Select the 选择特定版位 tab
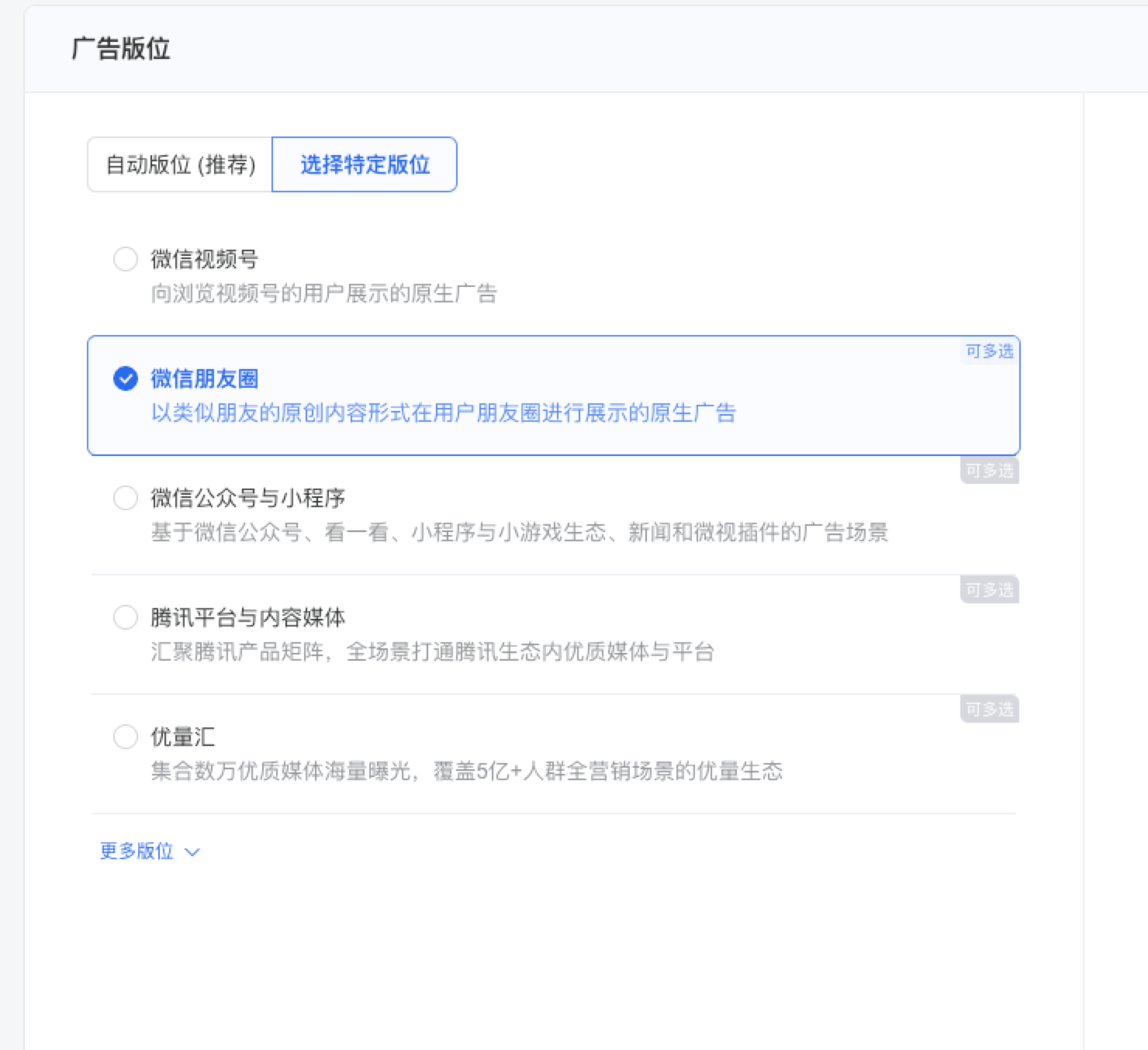 [x=365, y=164]
